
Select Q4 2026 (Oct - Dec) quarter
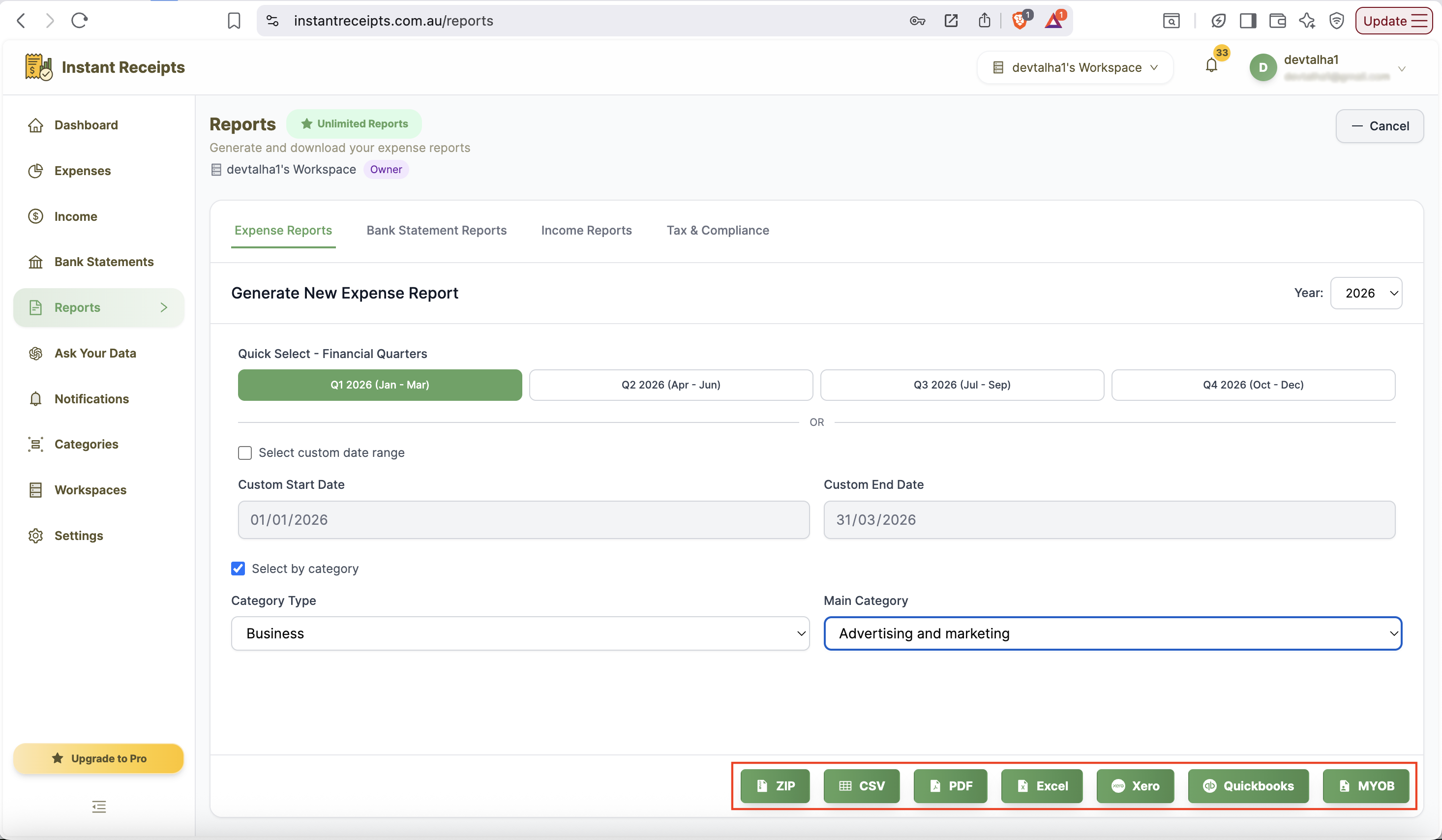1253,385
